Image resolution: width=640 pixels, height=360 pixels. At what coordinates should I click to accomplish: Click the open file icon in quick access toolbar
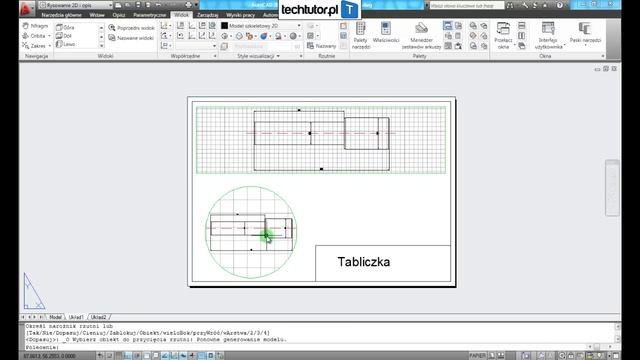coord(128,5)
